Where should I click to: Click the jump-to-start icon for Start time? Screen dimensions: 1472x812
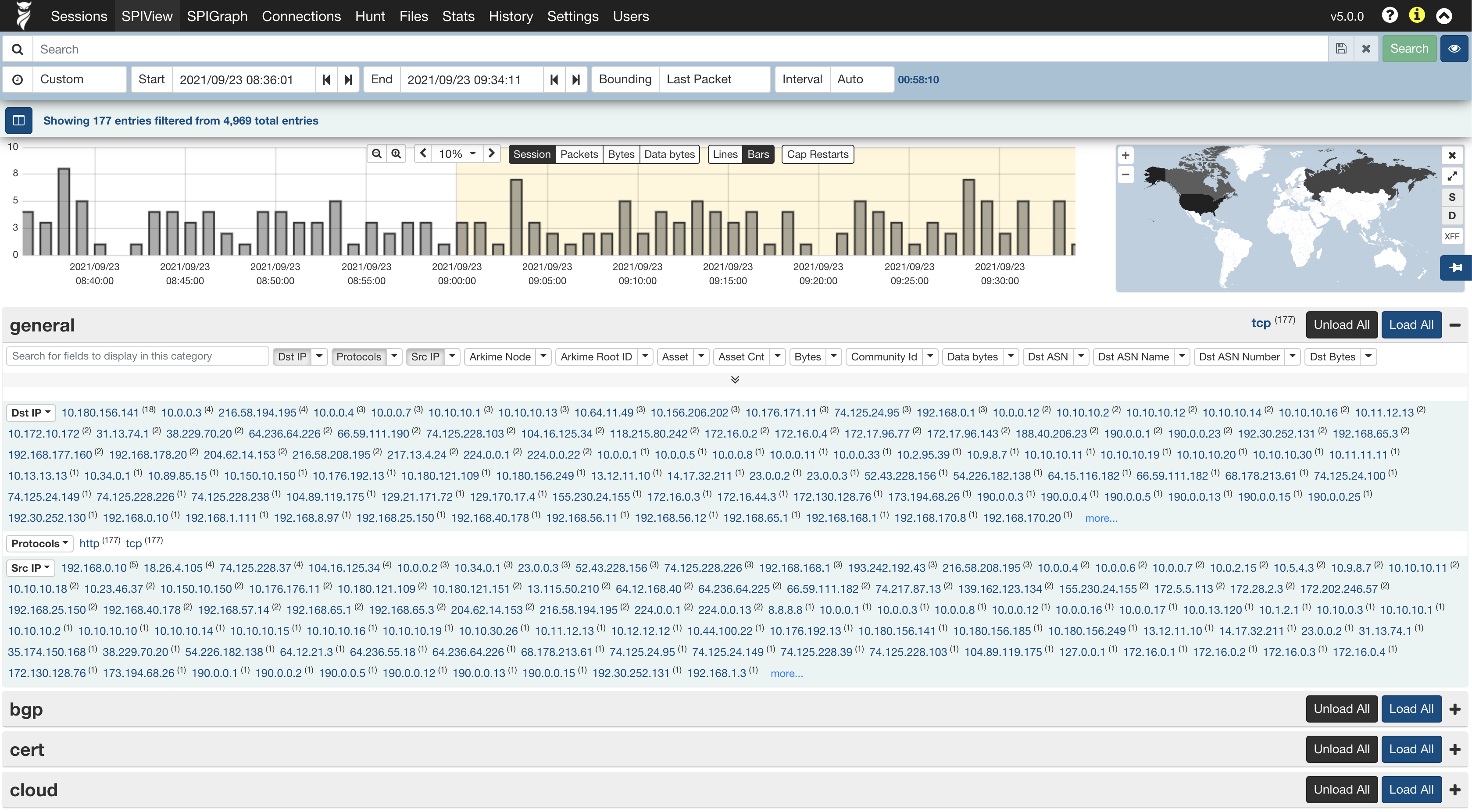pos(326,79)
